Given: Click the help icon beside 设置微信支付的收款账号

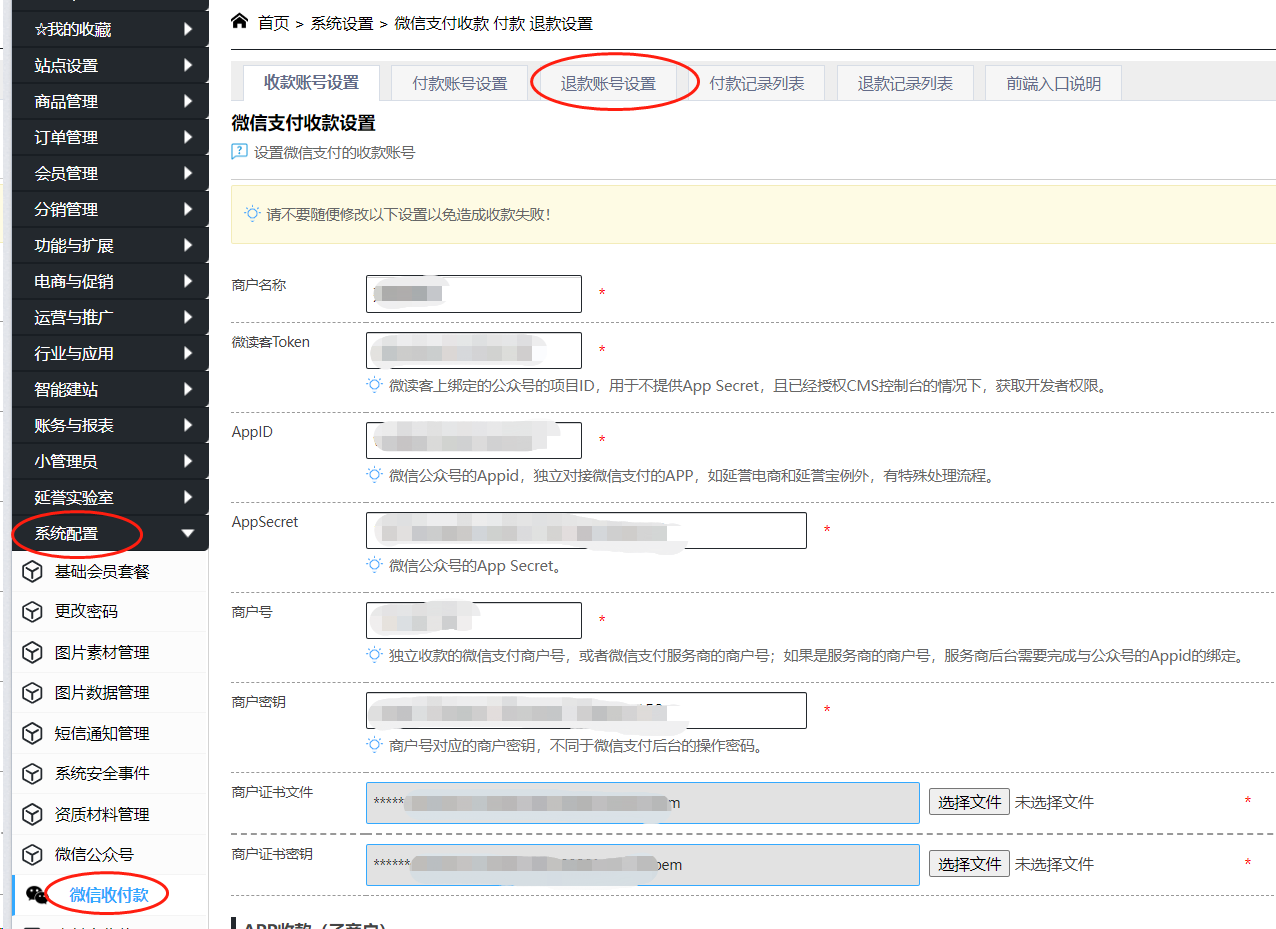Looking at the screenshot, I should point(239,152).
